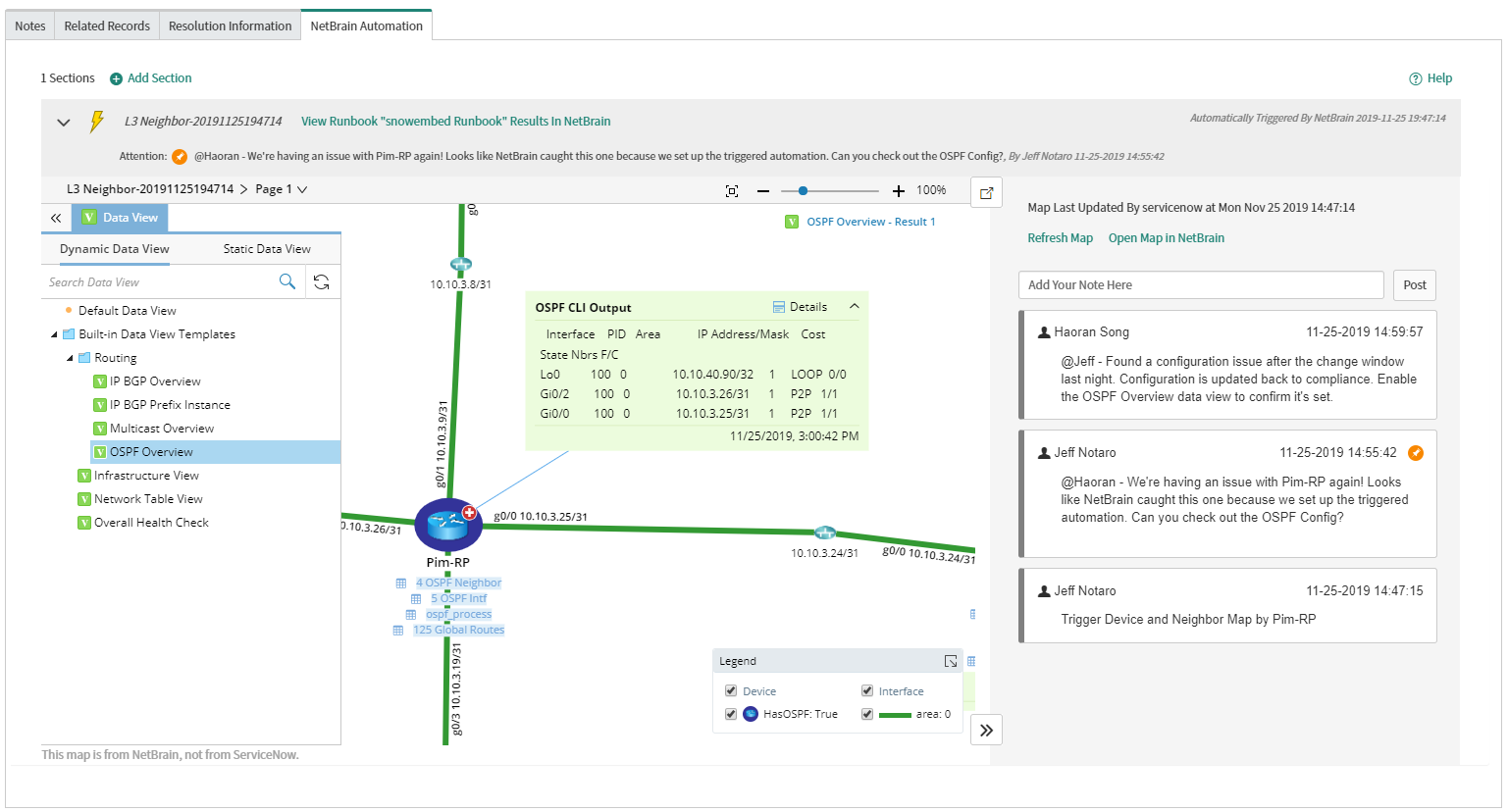The width and height of the screenshot is (1508, 812).
Task: Click the 5 OSPF Intf link
Action: [458, 598]
